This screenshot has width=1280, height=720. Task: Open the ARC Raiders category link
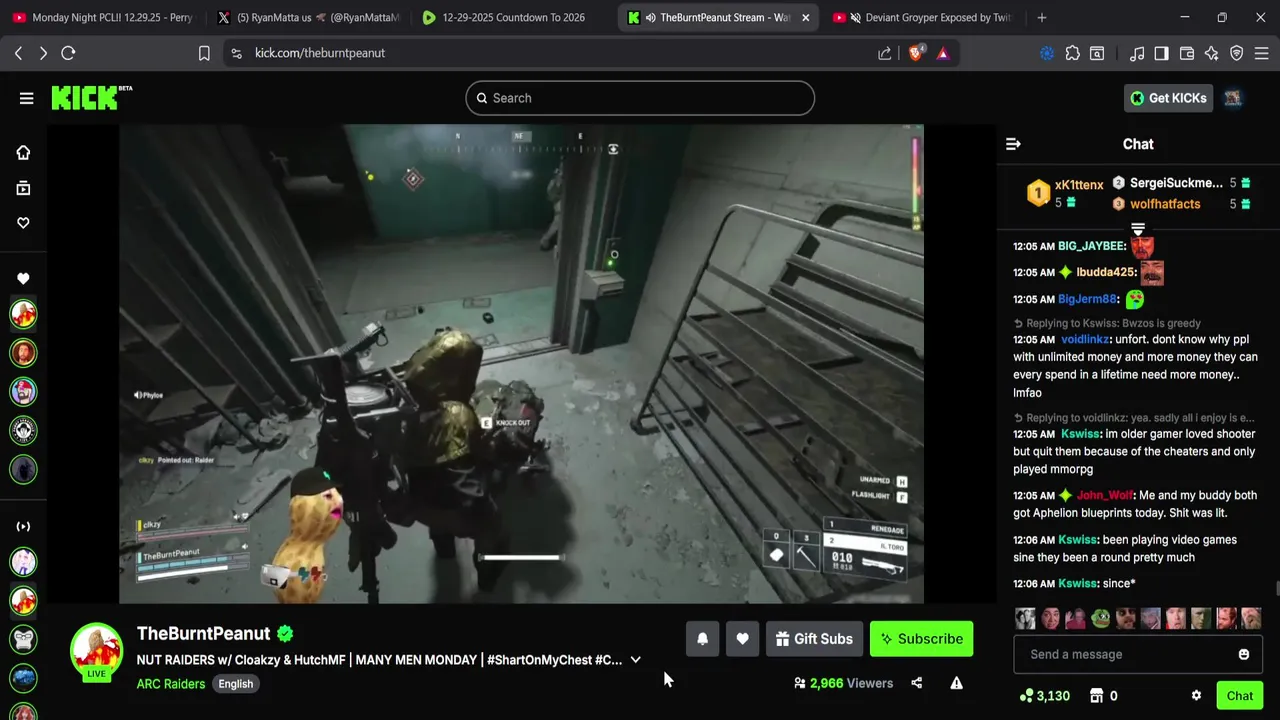coord(171,684)
